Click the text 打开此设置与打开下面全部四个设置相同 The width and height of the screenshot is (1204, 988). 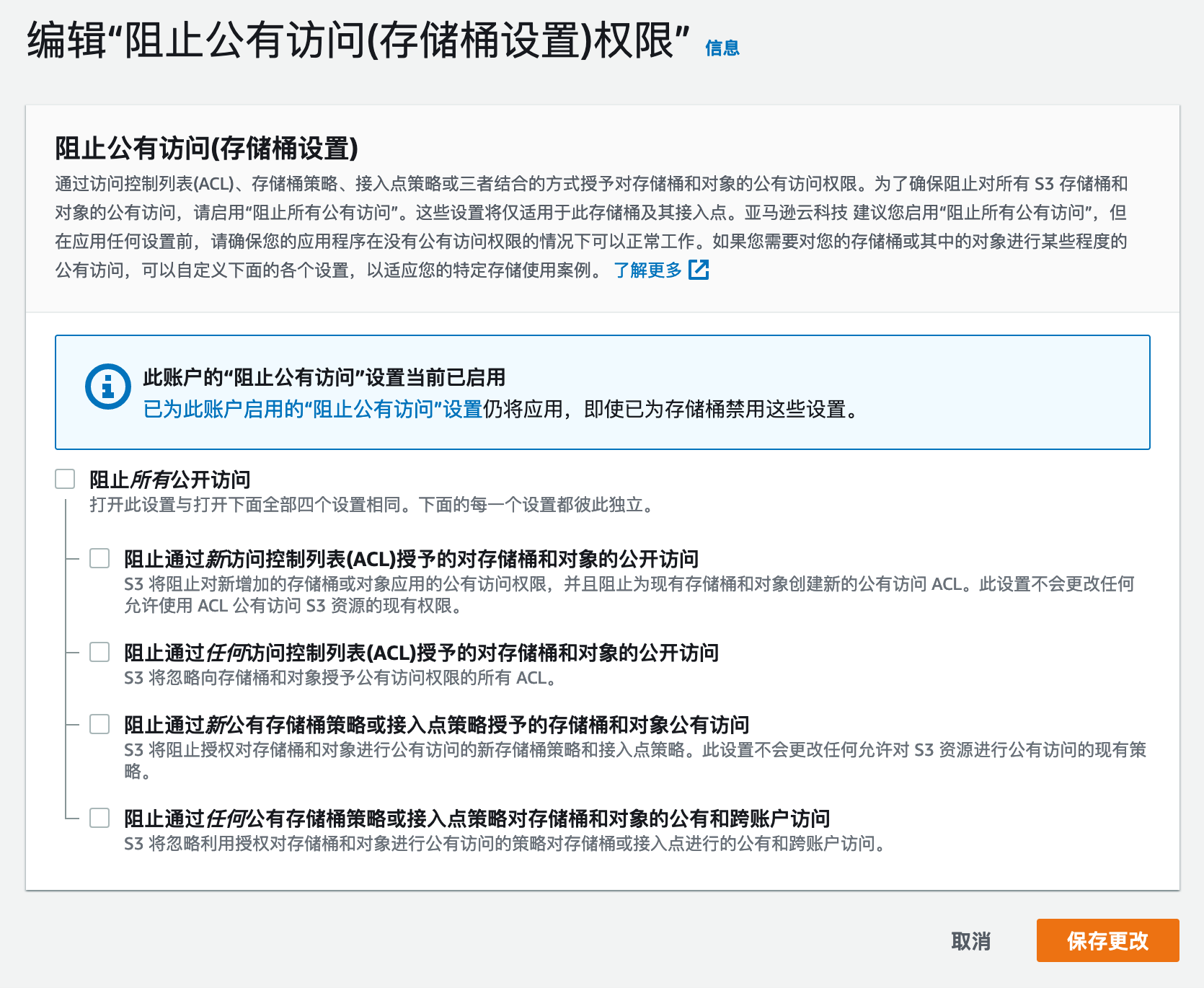pos(245,505)
